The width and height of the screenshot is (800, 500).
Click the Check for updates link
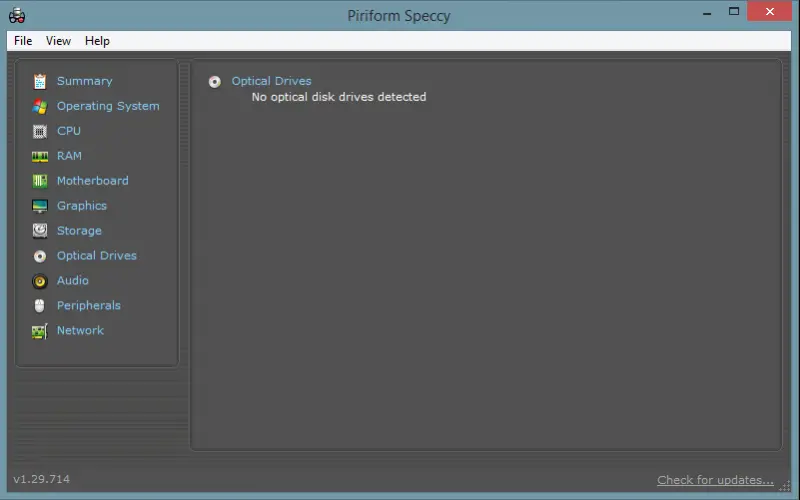[715, 480]
